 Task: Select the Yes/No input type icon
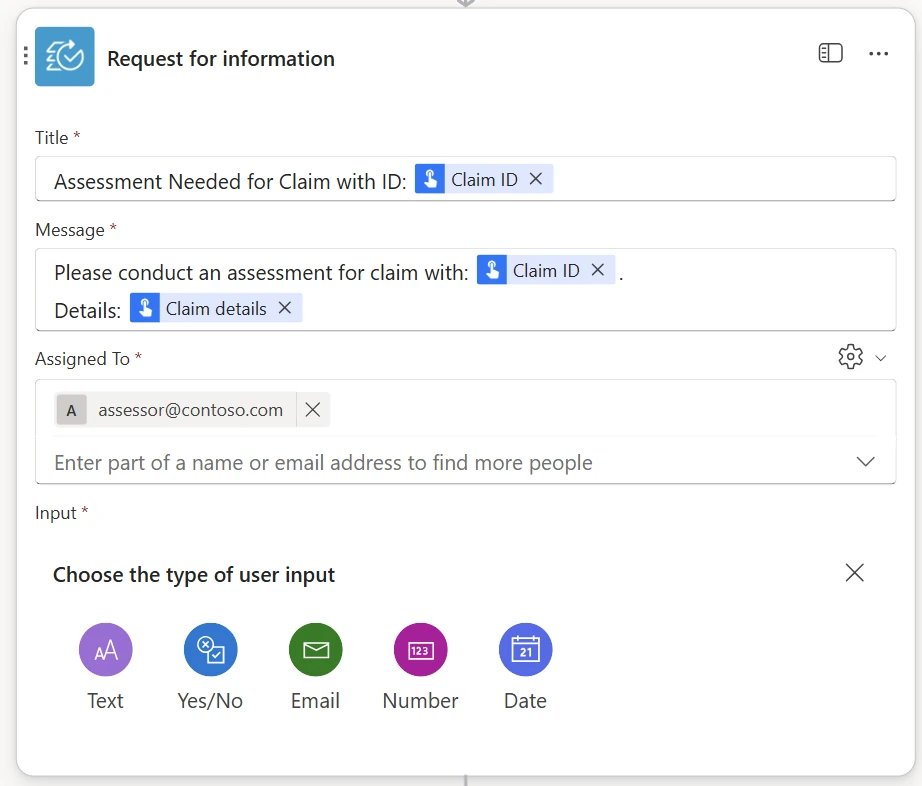coord(210,649)
